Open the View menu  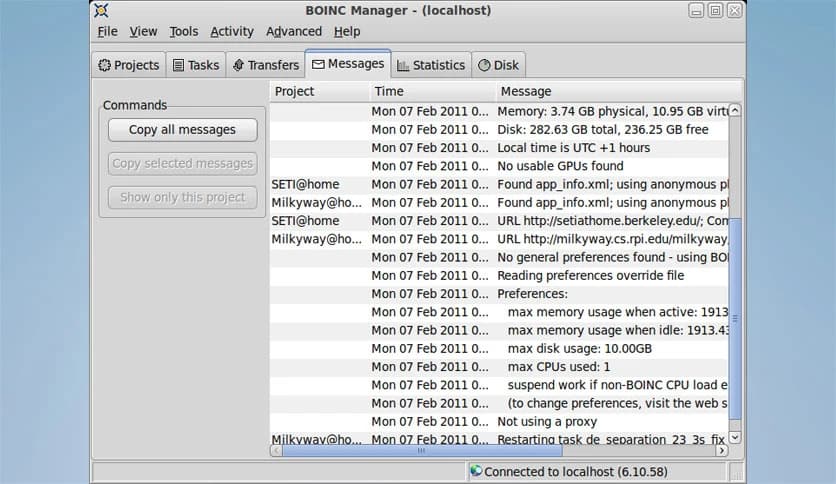coord(143,31)
